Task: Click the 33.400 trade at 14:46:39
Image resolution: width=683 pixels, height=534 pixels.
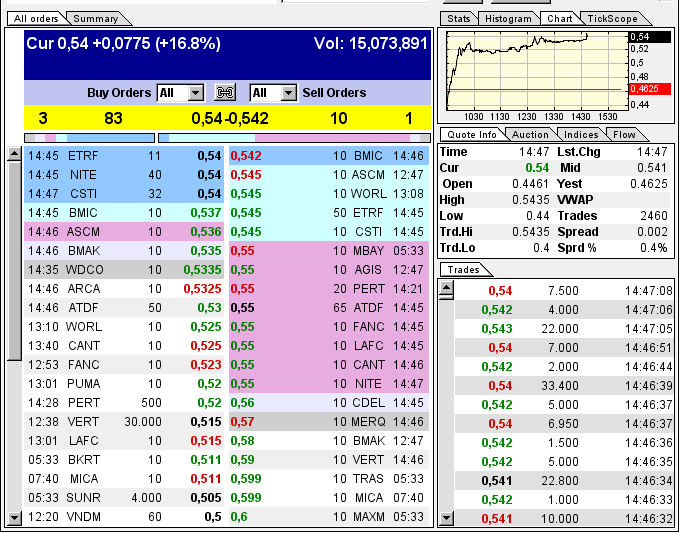Action: 565,386
